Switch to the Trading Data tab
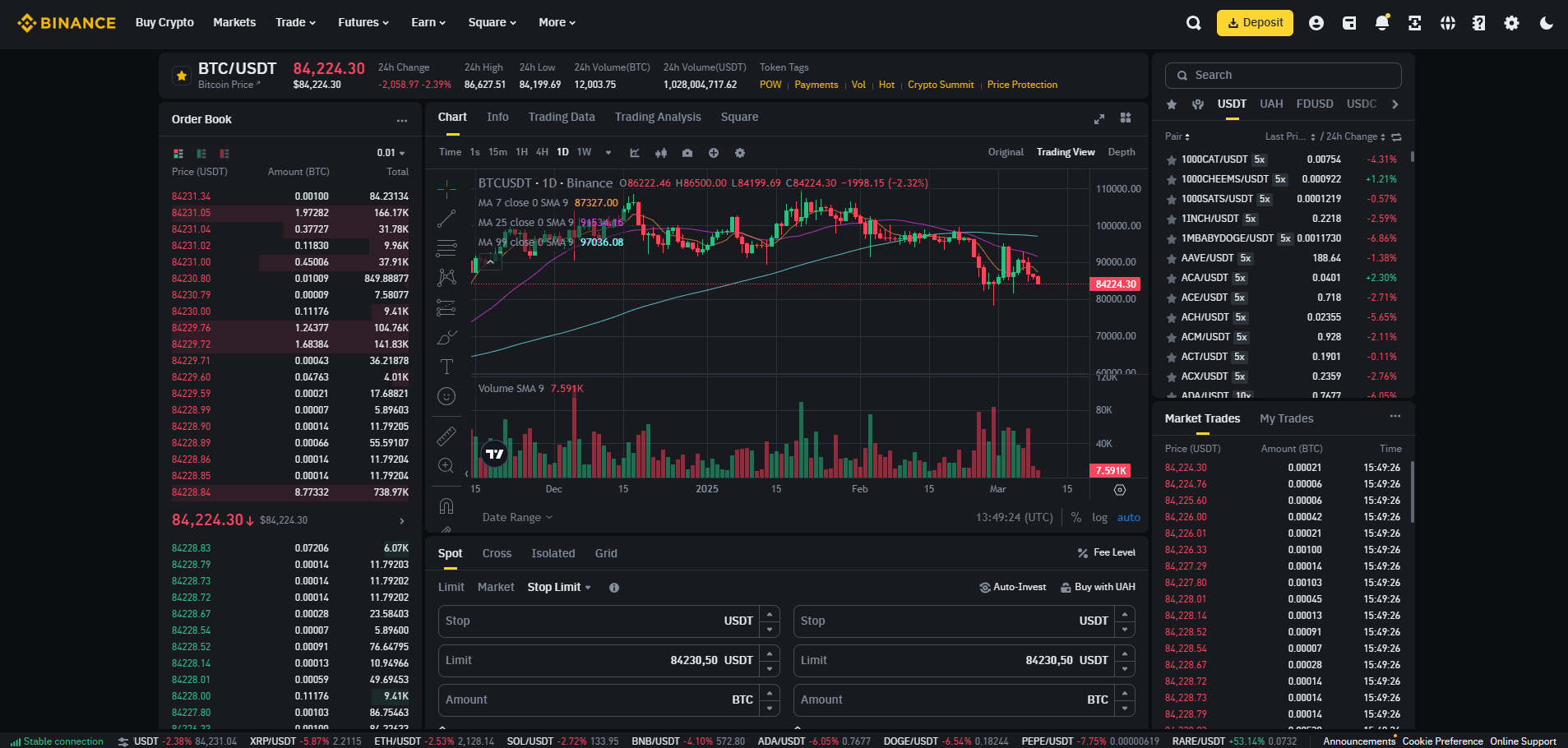 562,117
